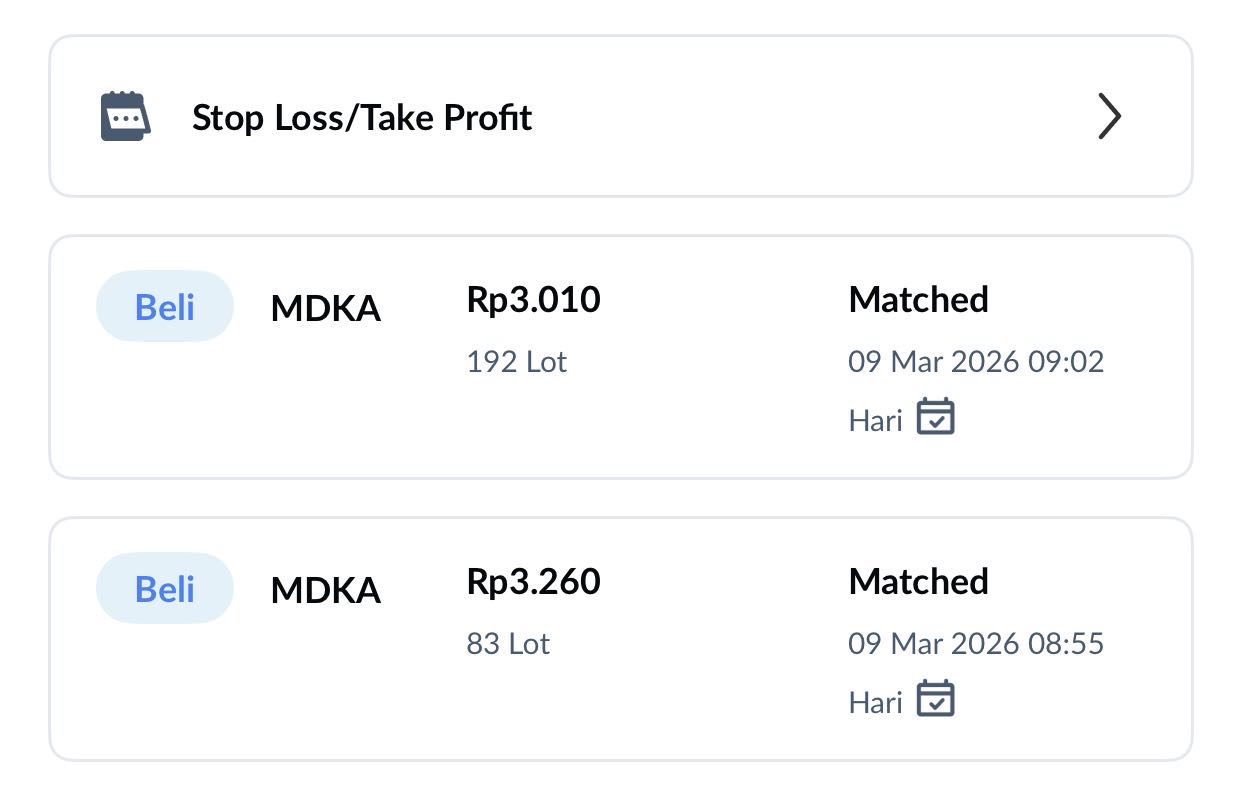Click the Stop Loss/Take Profit calendar icon
Screen dimensions: 1242x785
tap(125, 117)
